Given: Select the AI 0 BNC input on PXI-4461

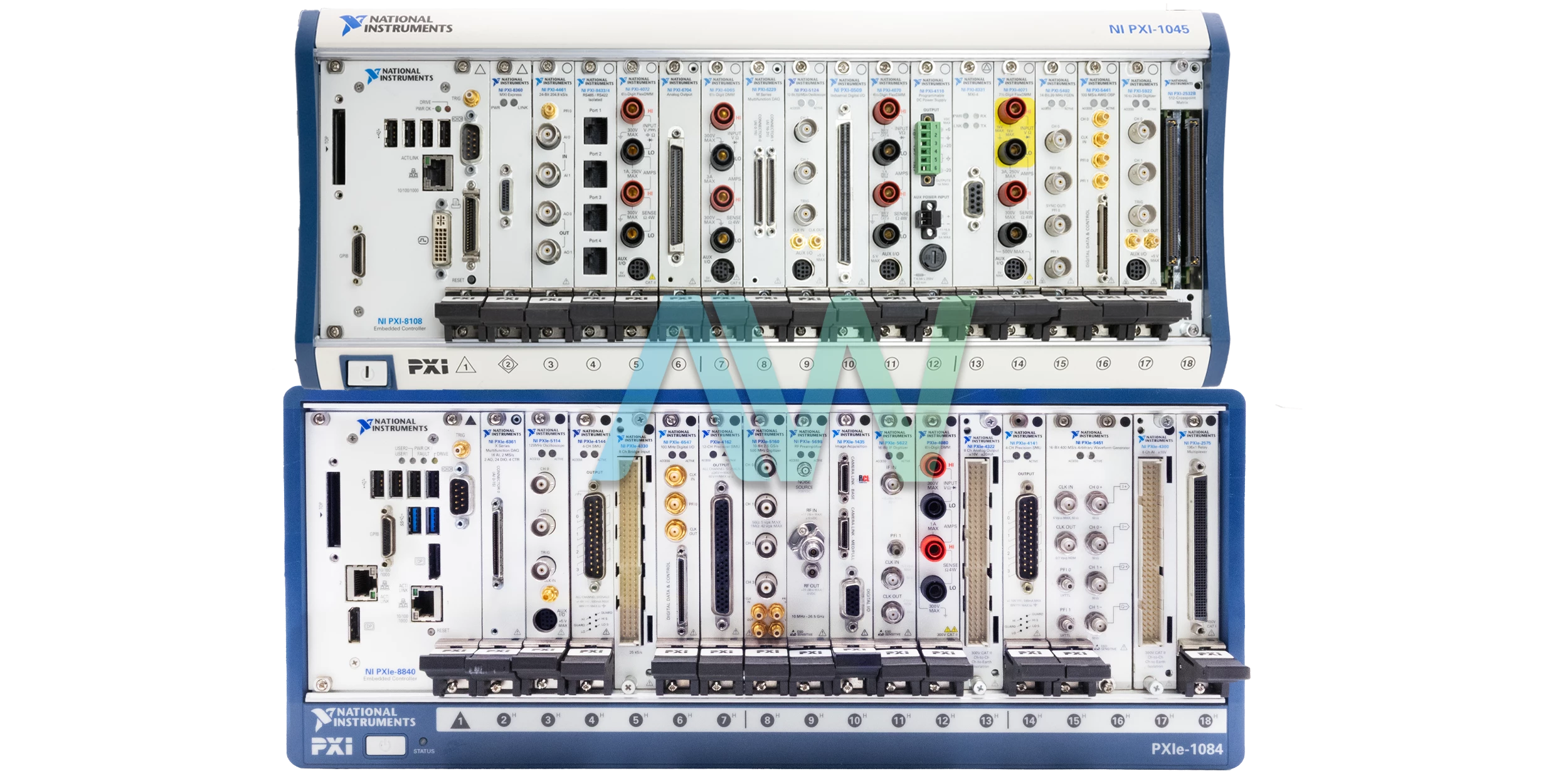Looking at the screenshot, I should click(548, 135).
